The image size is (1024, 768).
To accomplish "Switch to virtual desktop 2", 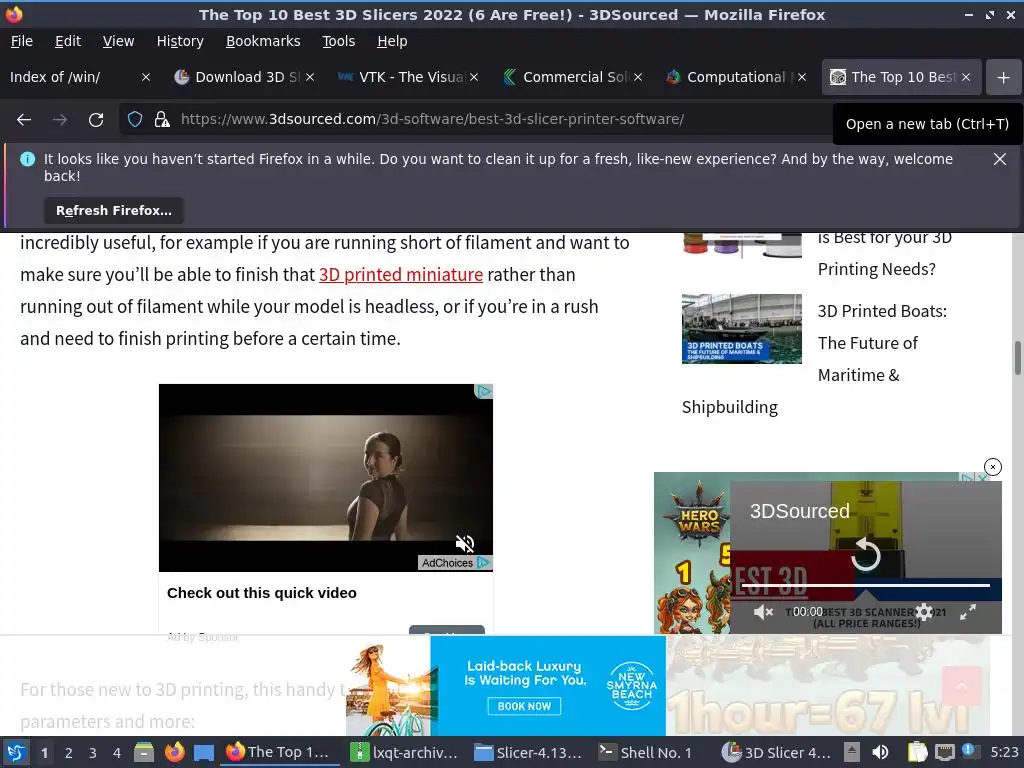I will coord(69,753).
